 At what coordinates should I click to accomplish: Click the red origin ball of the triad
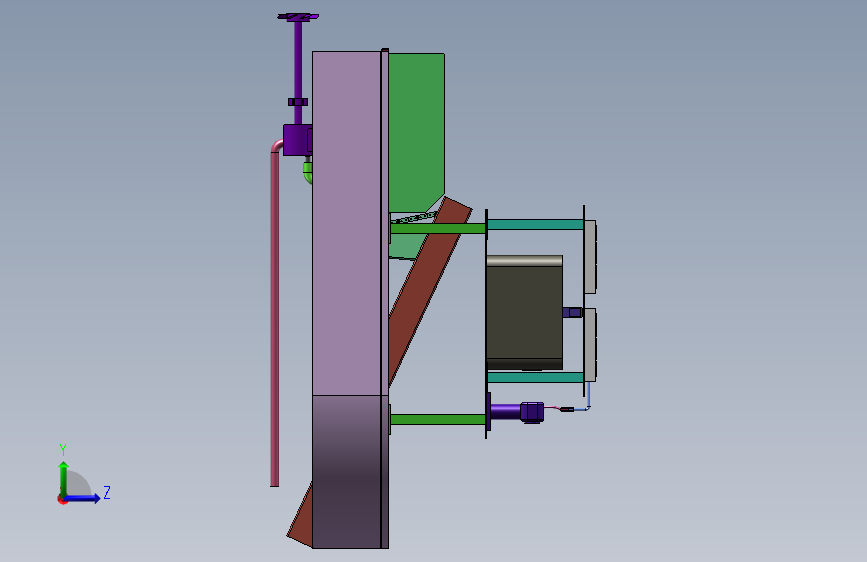click(62, 500)
